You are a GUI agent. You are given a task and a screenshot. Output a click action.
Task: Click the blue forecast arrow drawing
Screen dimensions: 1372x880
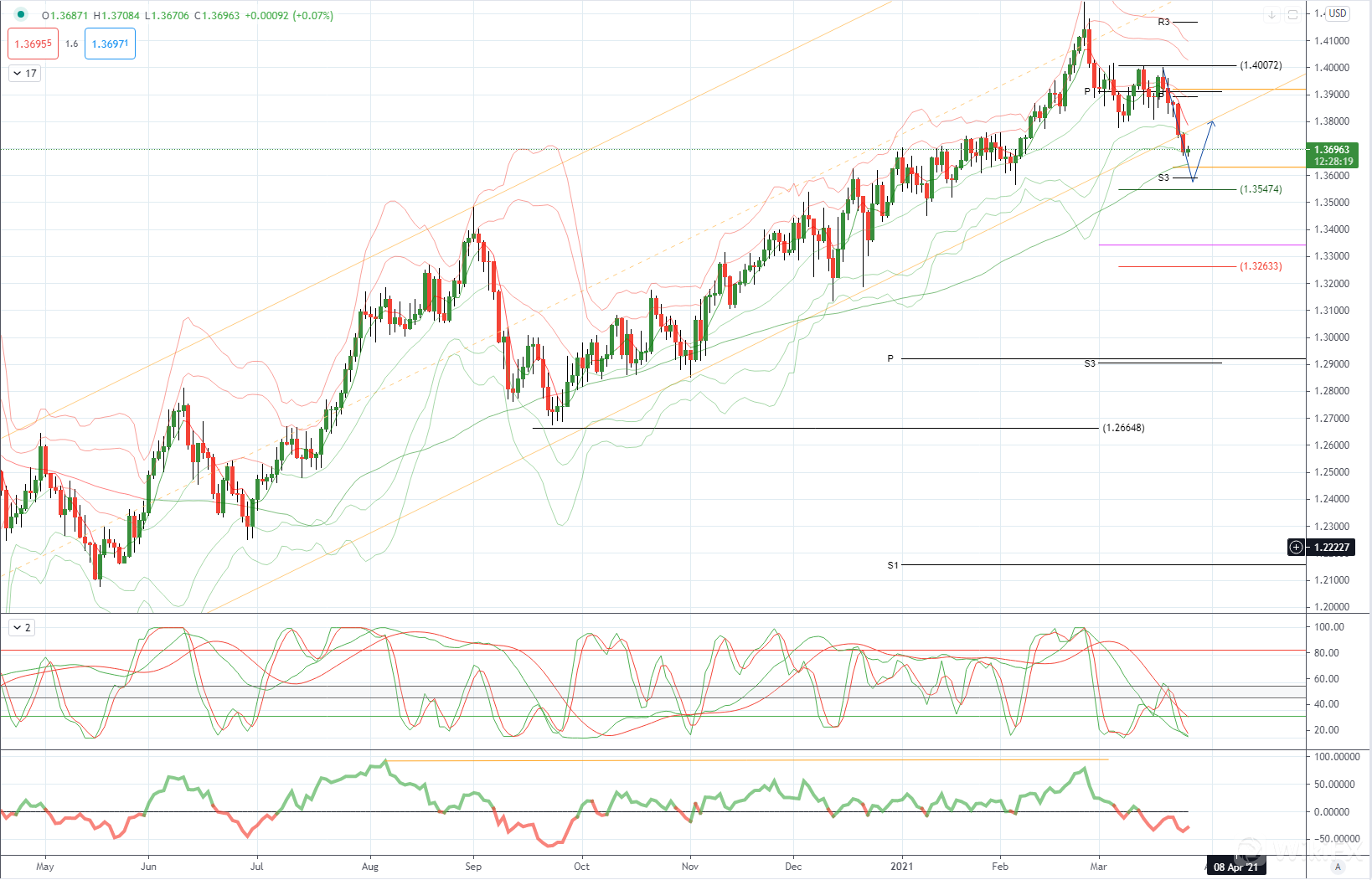point(1203,151)
